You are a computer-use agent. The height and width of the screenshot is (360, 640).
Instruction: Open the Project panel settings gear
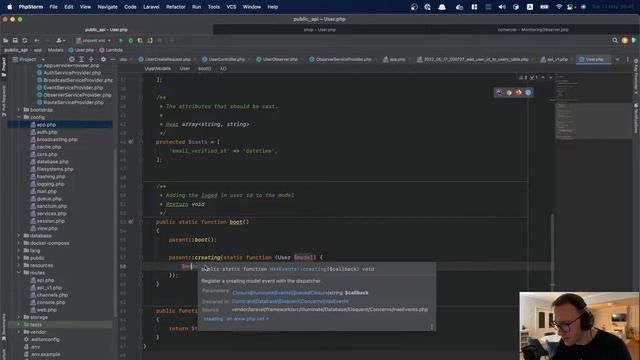click(103, 60)
